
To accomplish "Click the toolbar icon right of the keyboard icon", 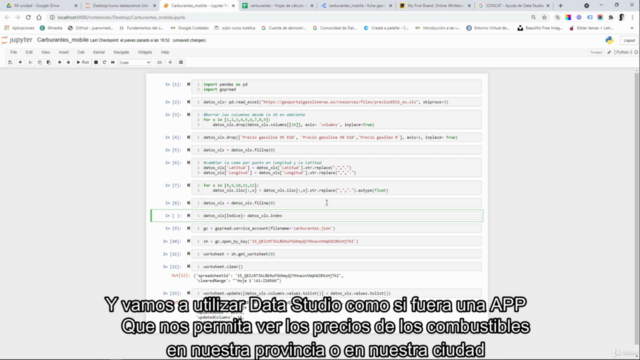I will pos(170,62).
